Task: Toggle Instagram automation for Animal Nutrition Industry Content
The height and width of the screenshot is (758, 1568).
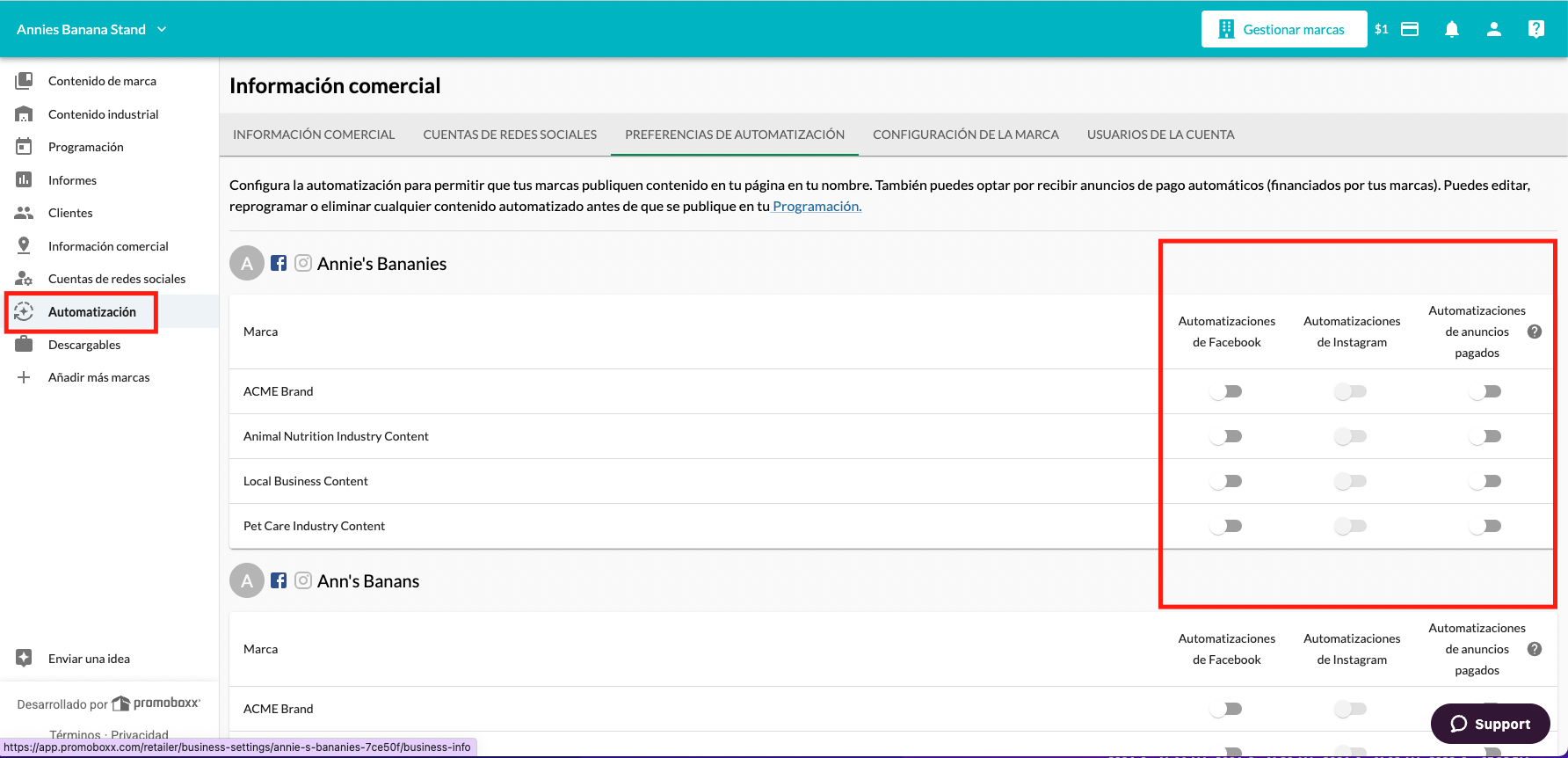Action: [1351, 436]
